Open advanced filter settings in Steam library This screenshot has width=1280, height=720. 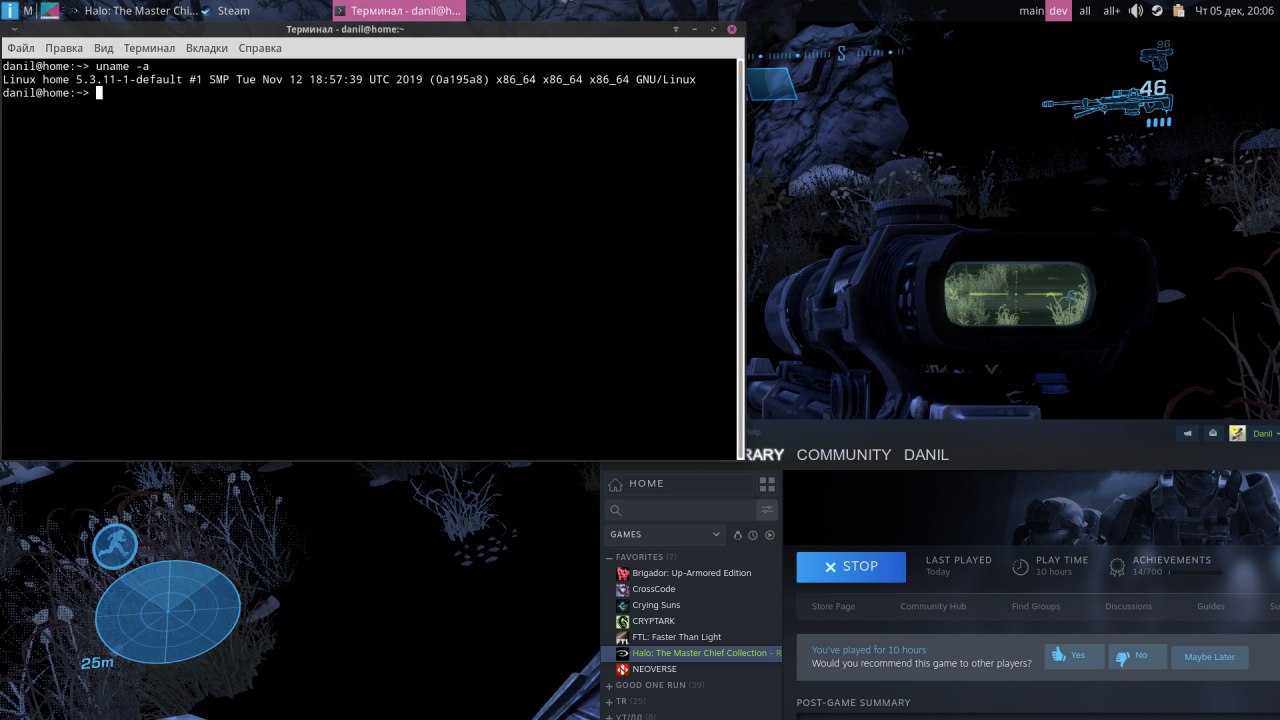click(767, 510)
